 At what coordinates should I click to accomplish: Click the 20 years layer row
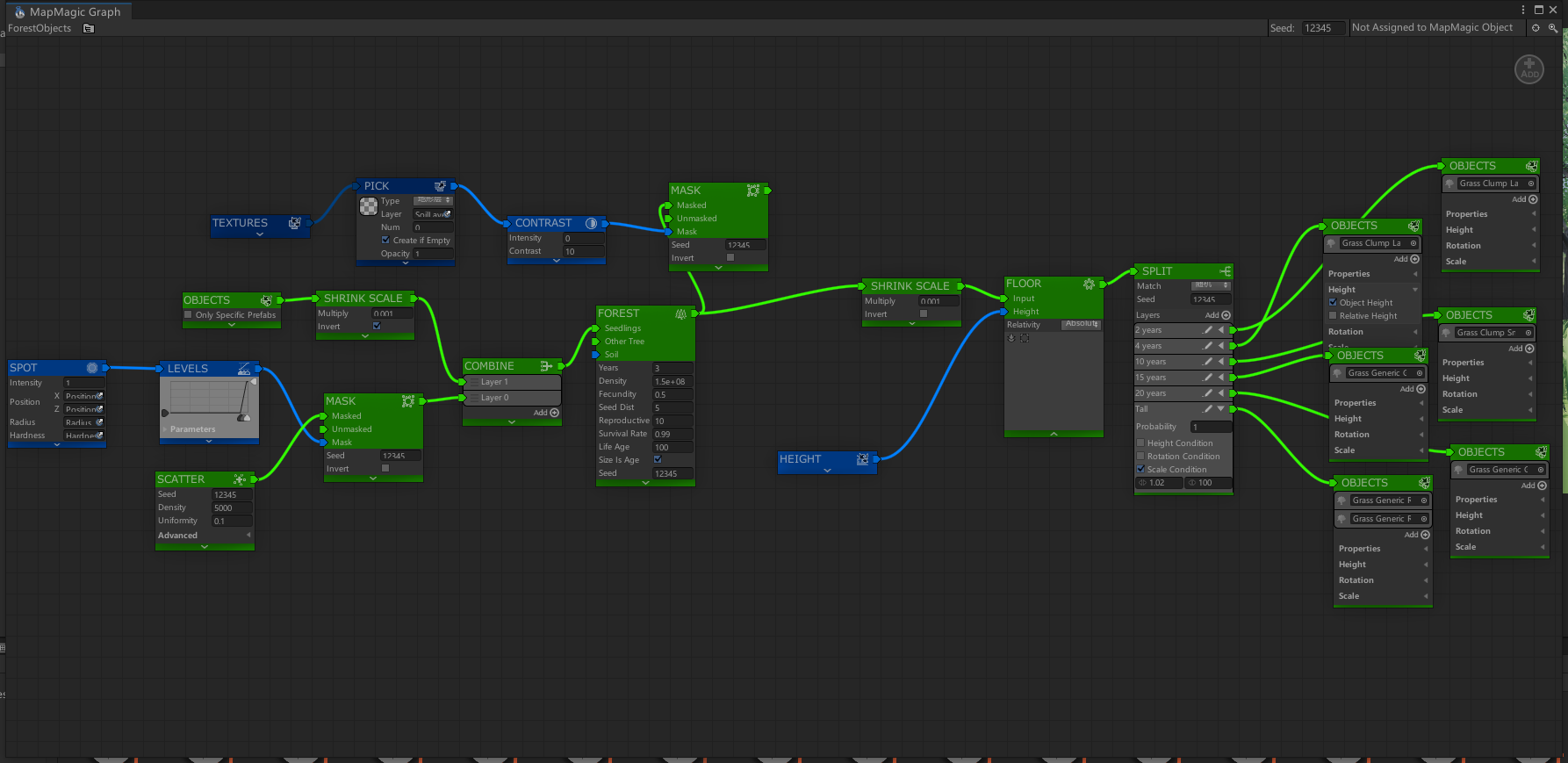pyautogui.click(x=1183, y=393)
